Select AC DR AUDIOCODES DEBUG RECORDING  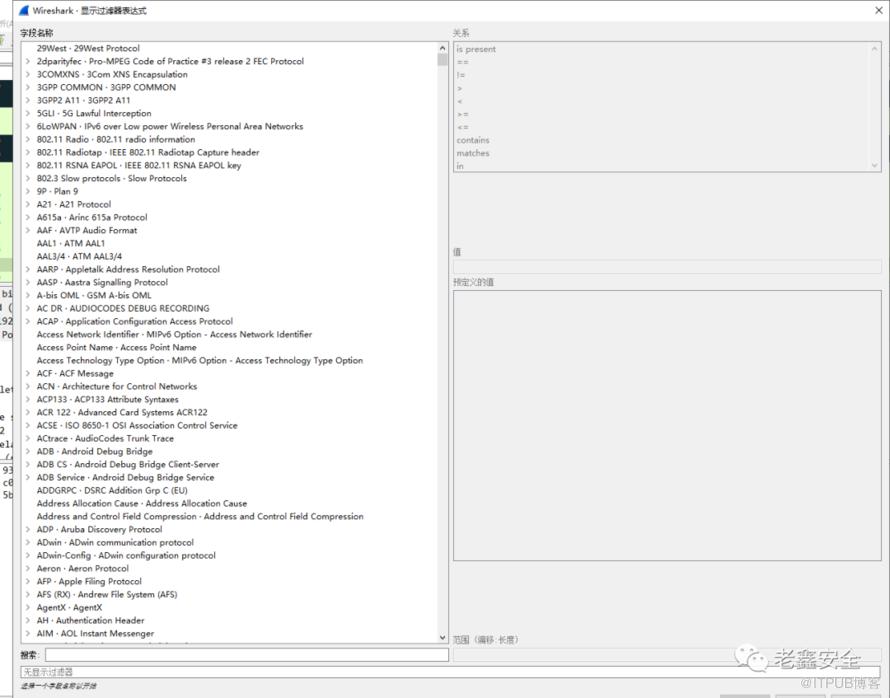click(123, 309)
